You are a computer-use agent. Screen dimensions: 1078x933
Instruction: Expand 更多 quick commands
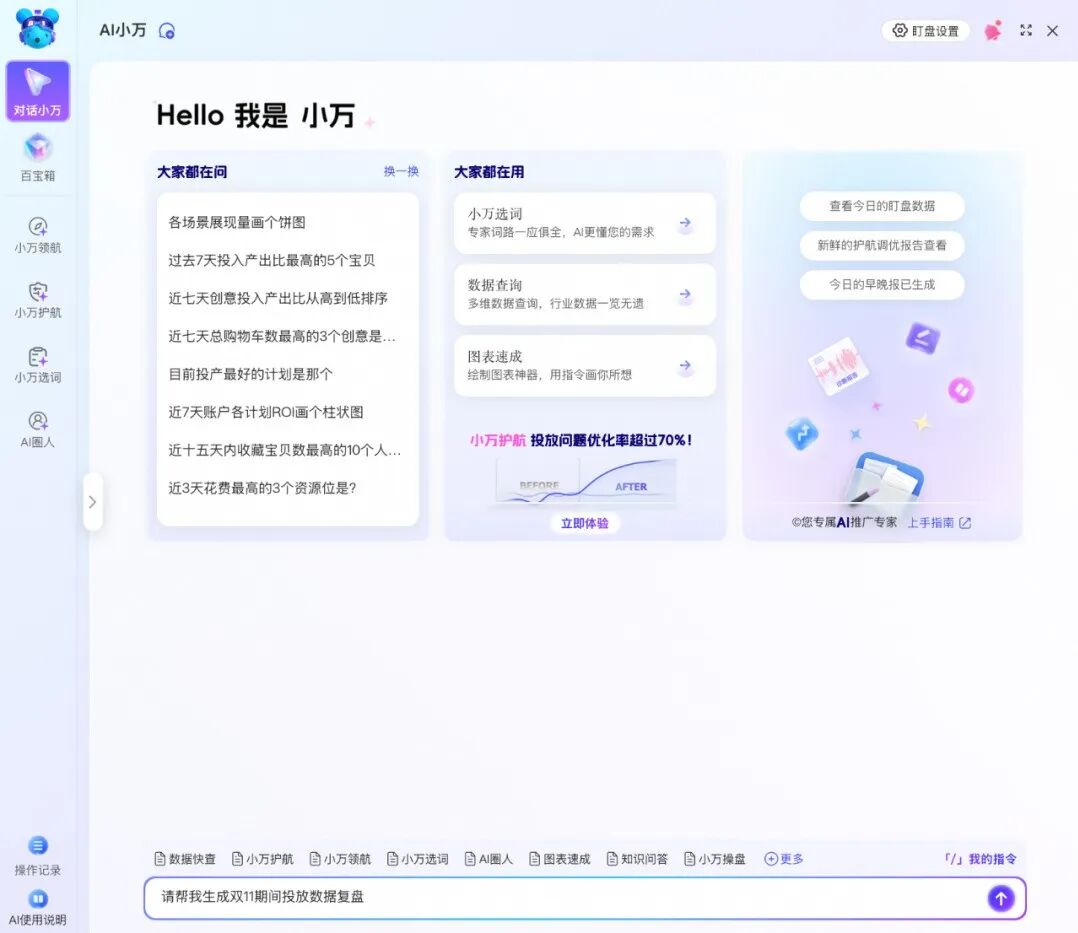point(784,859)
